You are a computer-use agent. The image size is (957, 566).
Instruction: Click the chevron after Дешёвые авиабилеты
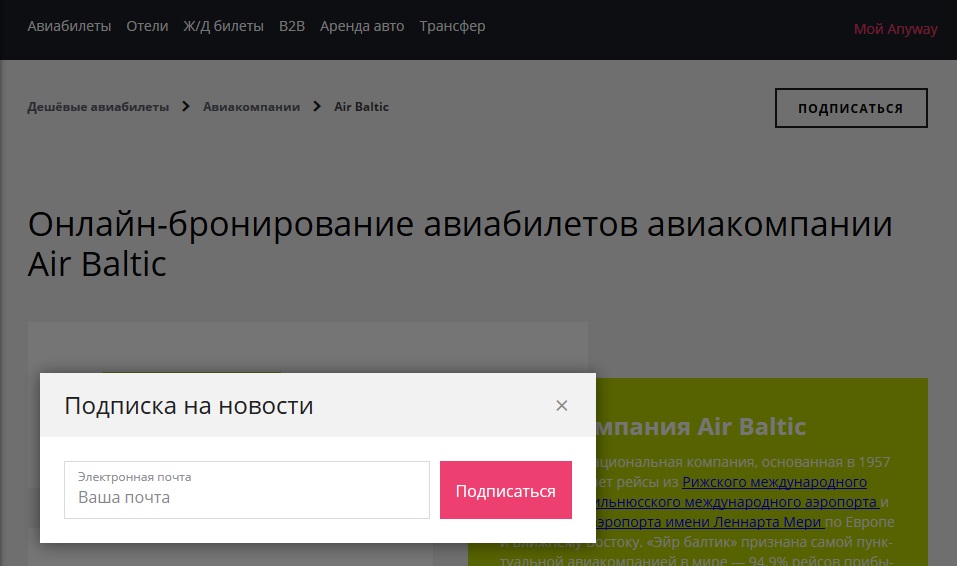(186, 107)
